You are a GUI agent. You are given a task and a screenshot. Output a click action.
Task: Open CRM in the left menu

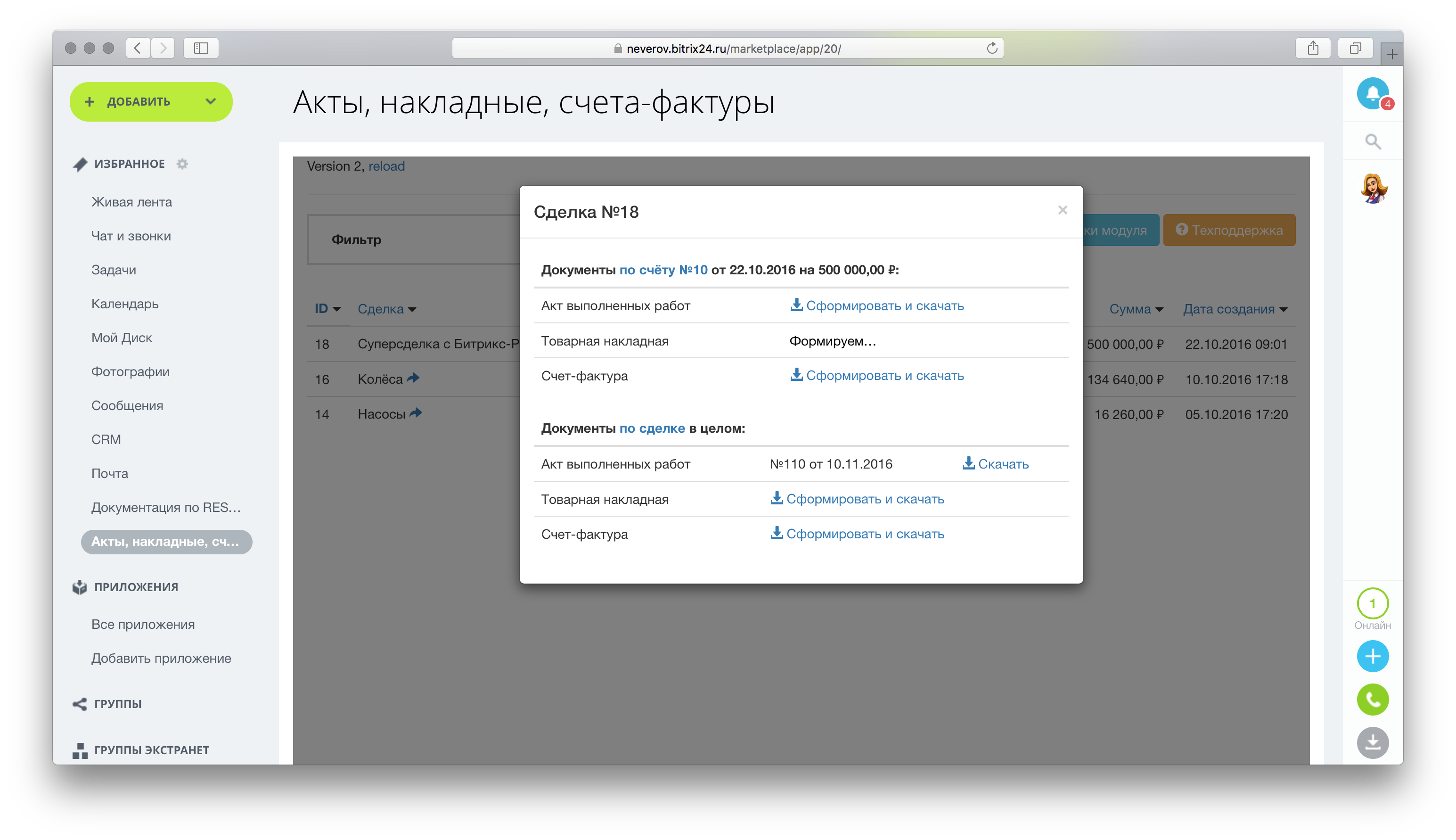click(x=106, y=440)
